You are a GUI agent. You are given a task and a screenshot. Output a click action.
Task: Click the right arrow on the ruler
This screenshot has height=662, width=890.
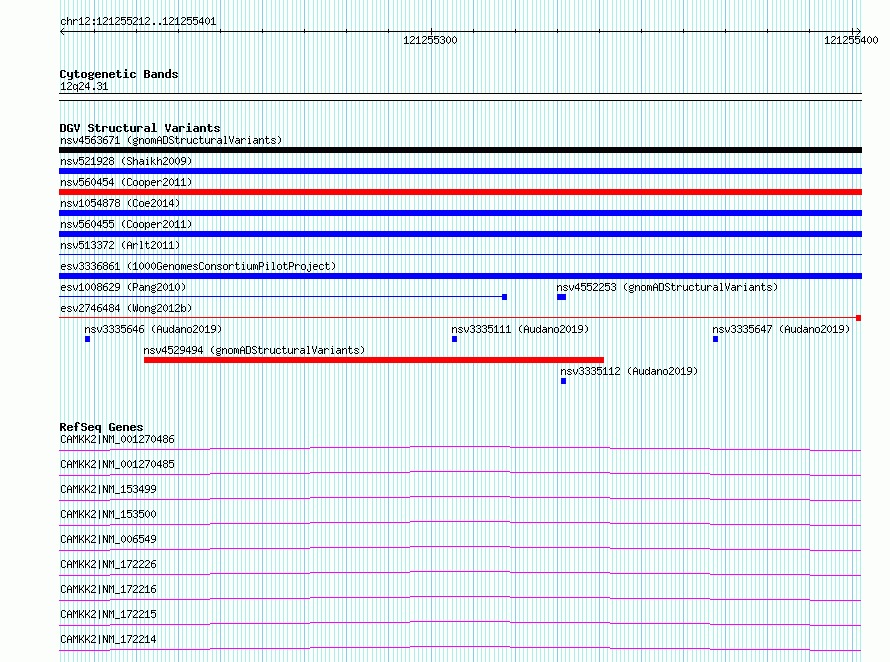click(x=858, y=32)
